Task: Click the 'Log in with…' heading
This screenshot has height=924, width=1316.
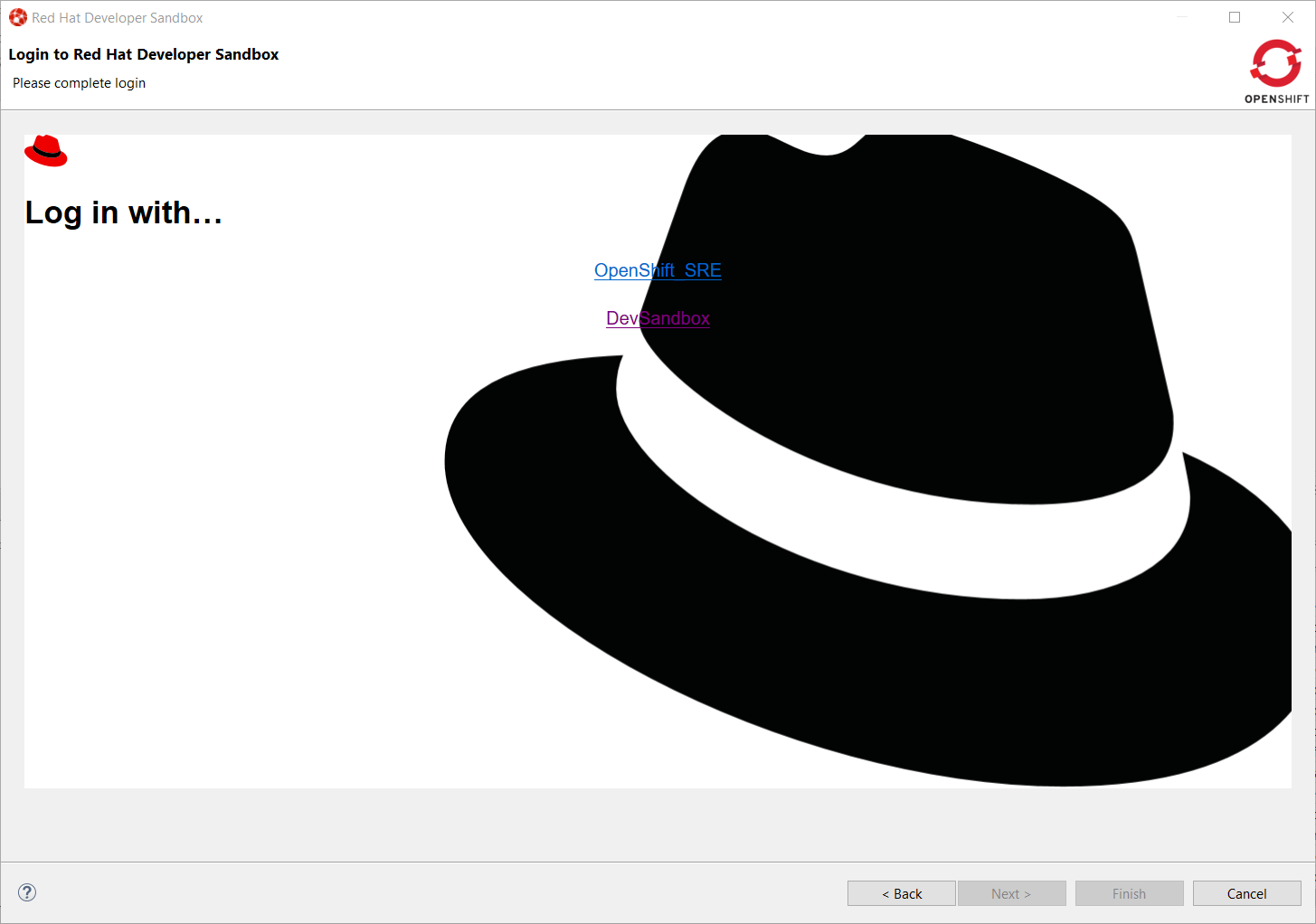Action: pyautogui.click(x=124, y=212)
